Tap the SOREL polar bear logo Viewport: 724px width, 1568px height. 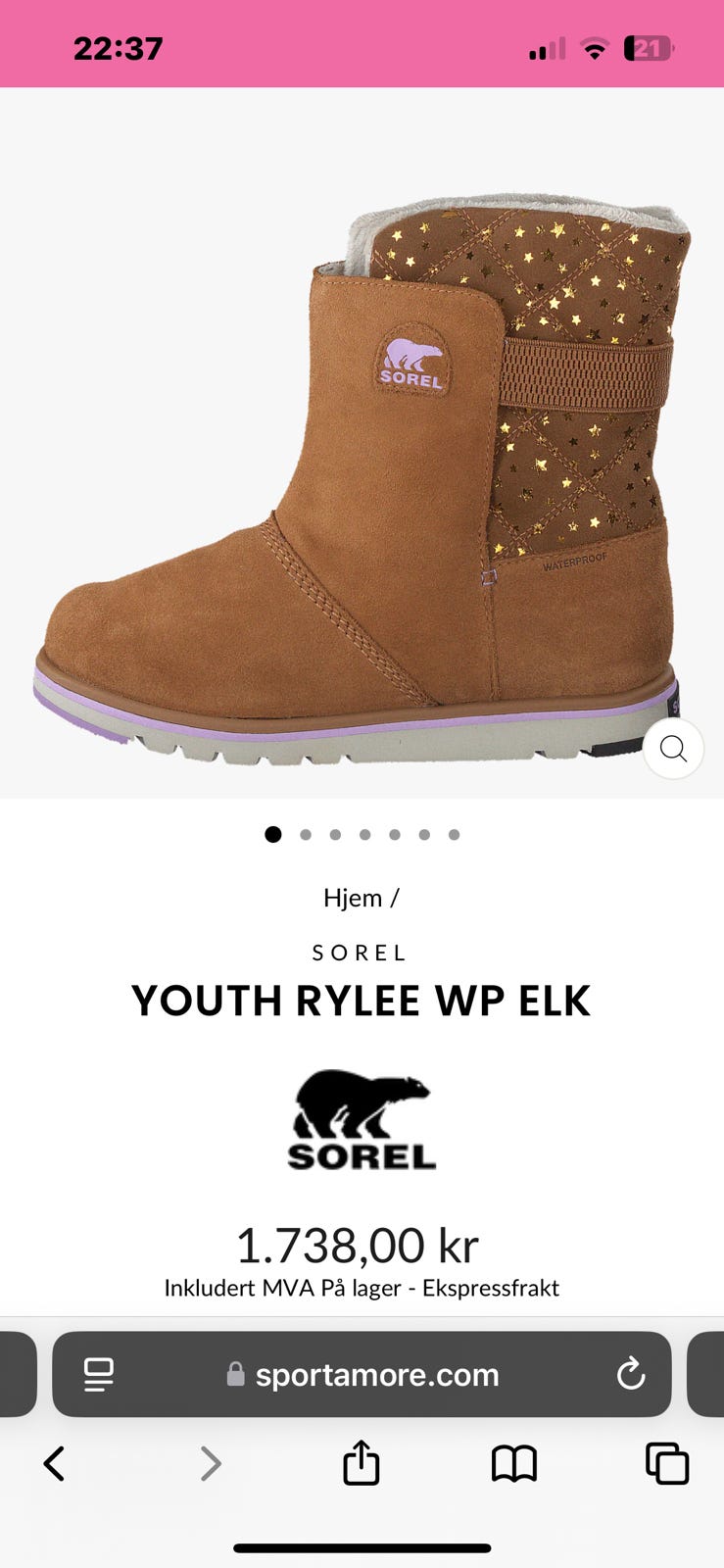coord(362,1119)
